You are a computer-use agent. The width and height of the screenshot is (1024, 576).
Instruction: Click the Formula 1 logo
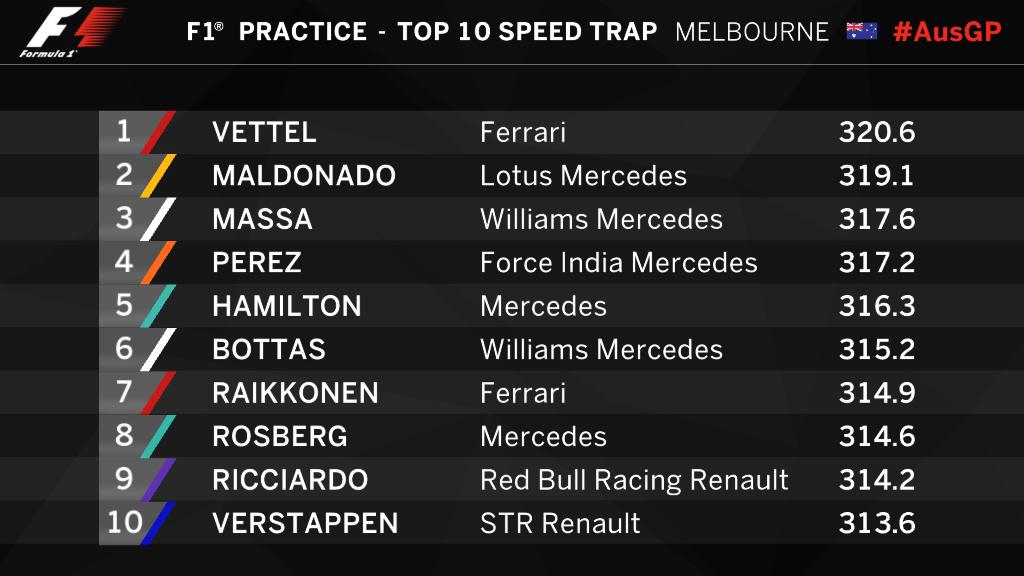[72, 31]
